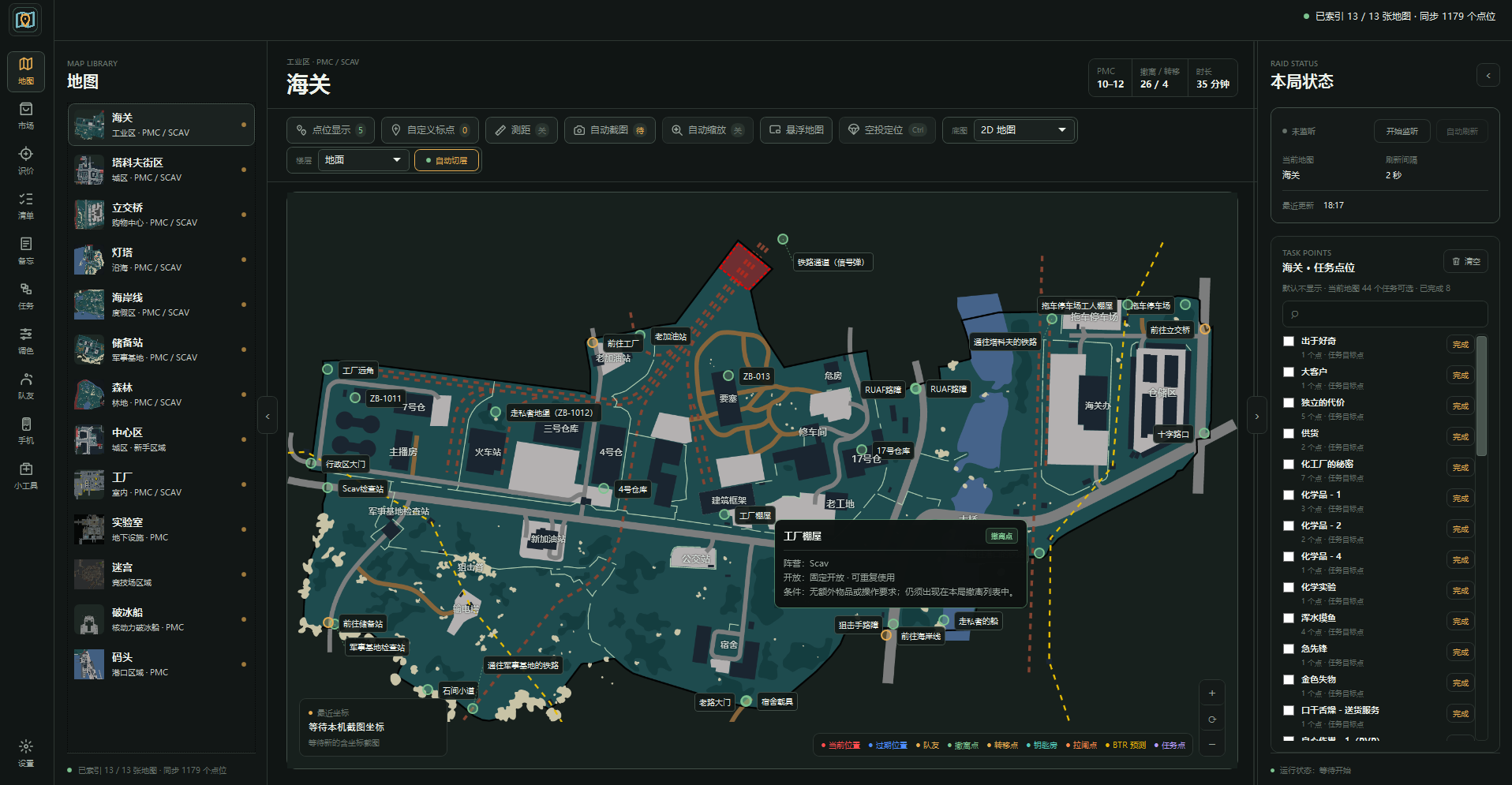Open the 队友 teammates sidebar icon
1512x785 pixels.
pos(26,385)
